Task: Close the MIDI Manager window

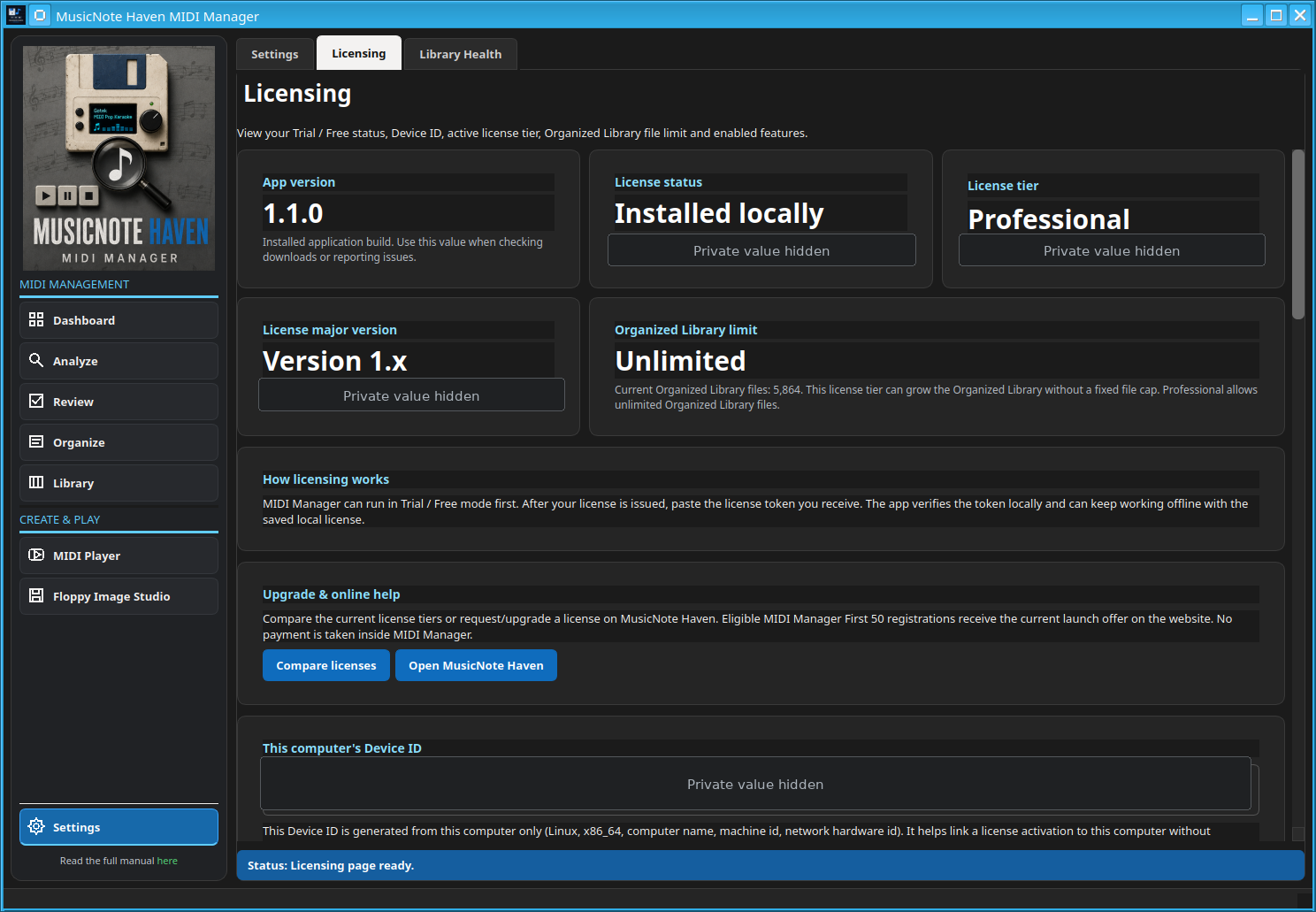Action: (1299, 15)
